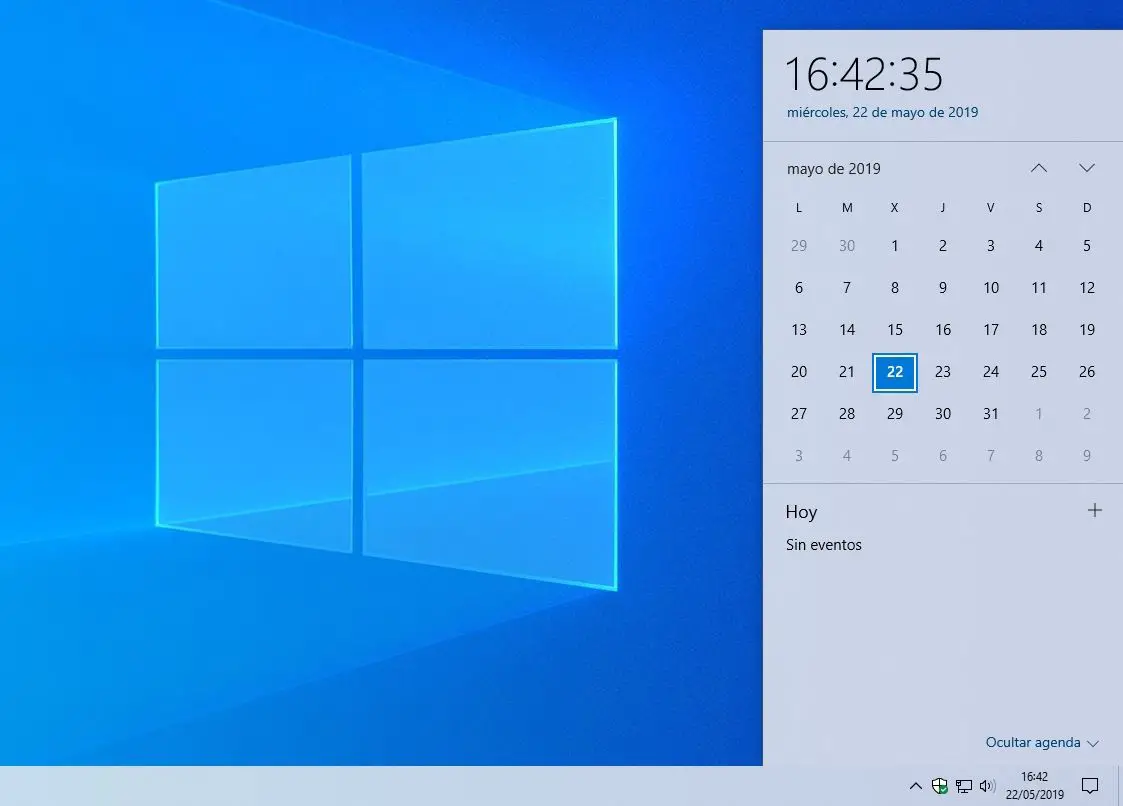Open the volume speaker icon
The height and width of the screenshot is (806, 1123).
pos(988,786)
